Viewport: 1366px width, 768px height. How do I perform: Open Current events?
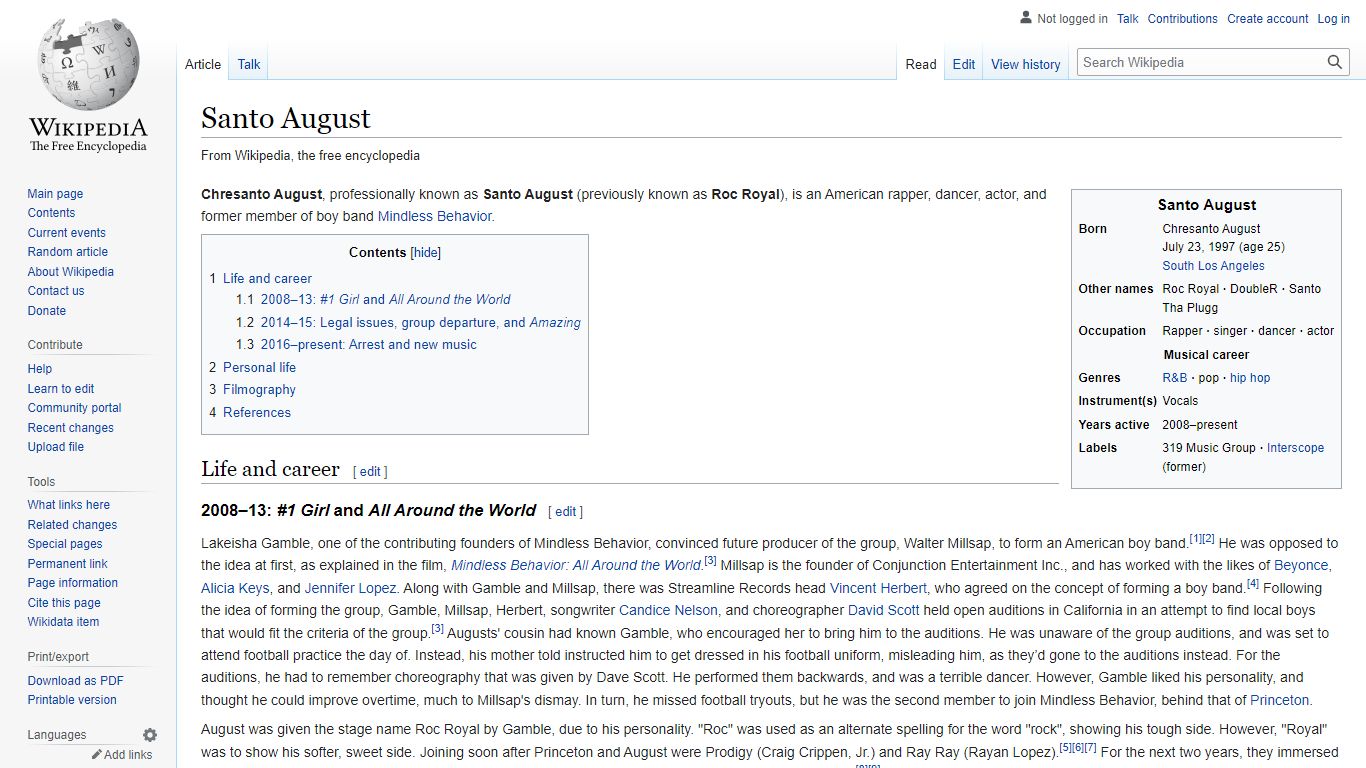point(66,233)
